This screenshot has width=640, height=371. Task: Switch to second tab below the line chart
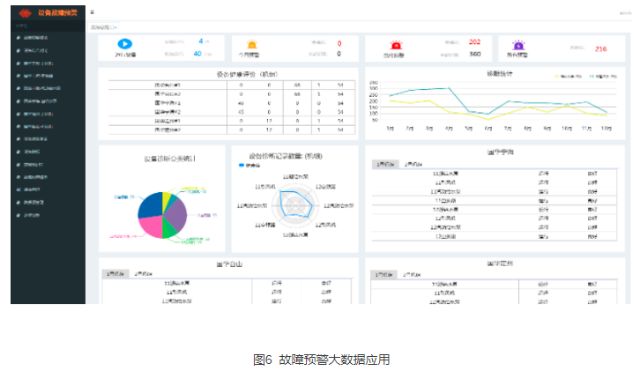click(x=413, y=164)
